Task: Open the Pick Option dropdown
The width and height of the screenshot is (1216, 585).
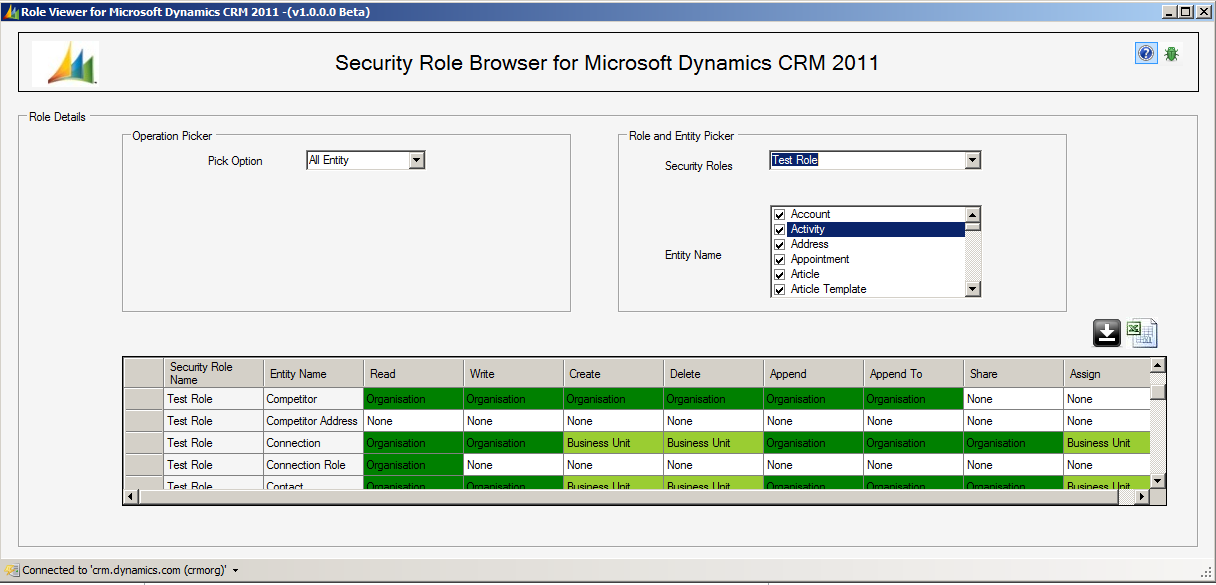Action: tap(417, 160)
